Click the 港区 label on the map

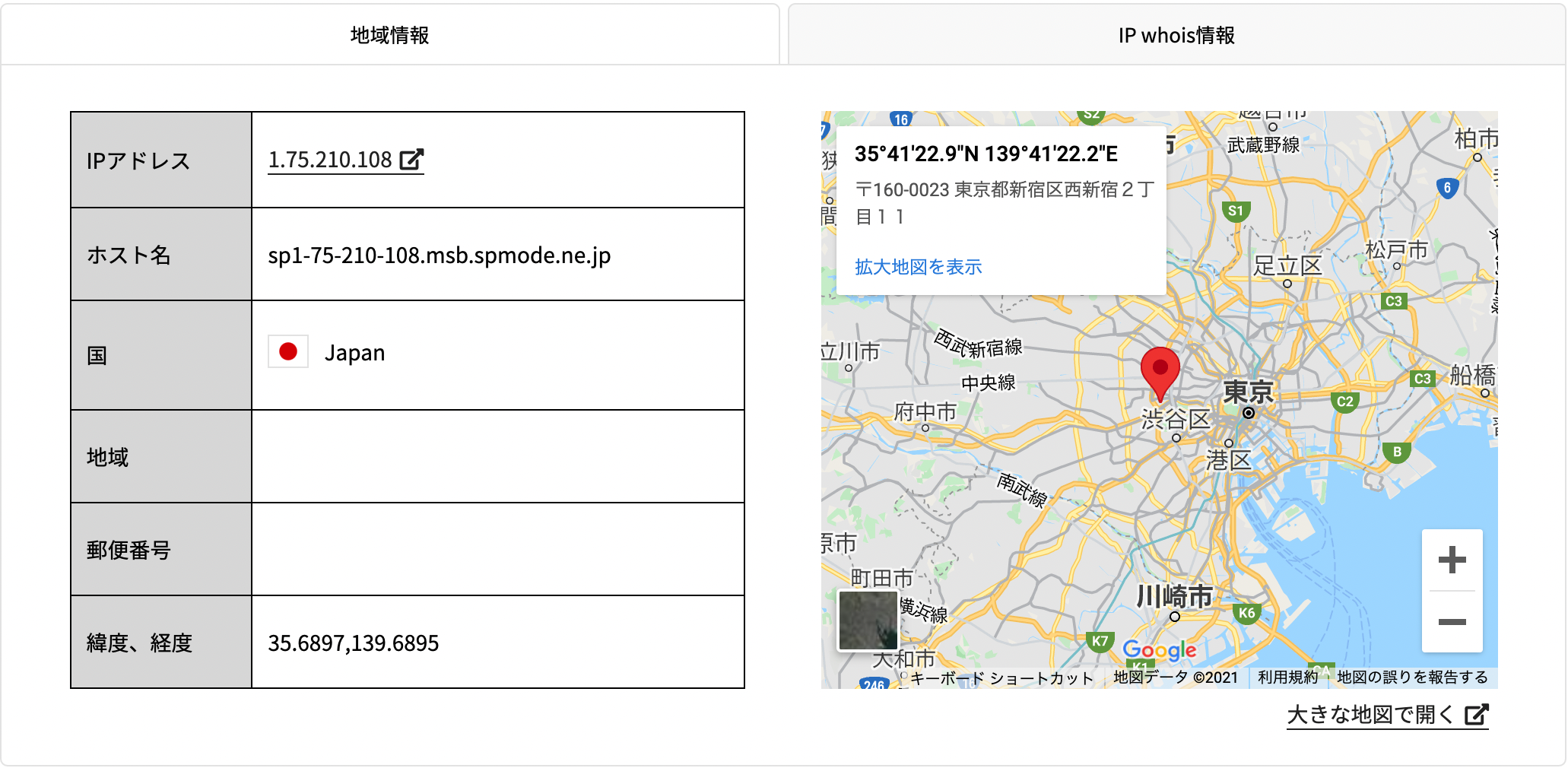pyautogui.click(x=1228, y=460)
